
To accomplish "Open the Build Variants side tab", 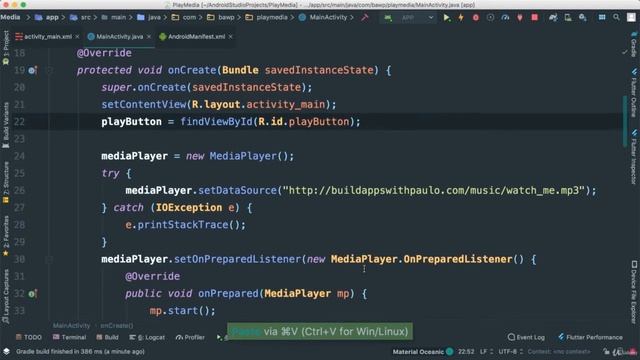I will coord(6,125).
